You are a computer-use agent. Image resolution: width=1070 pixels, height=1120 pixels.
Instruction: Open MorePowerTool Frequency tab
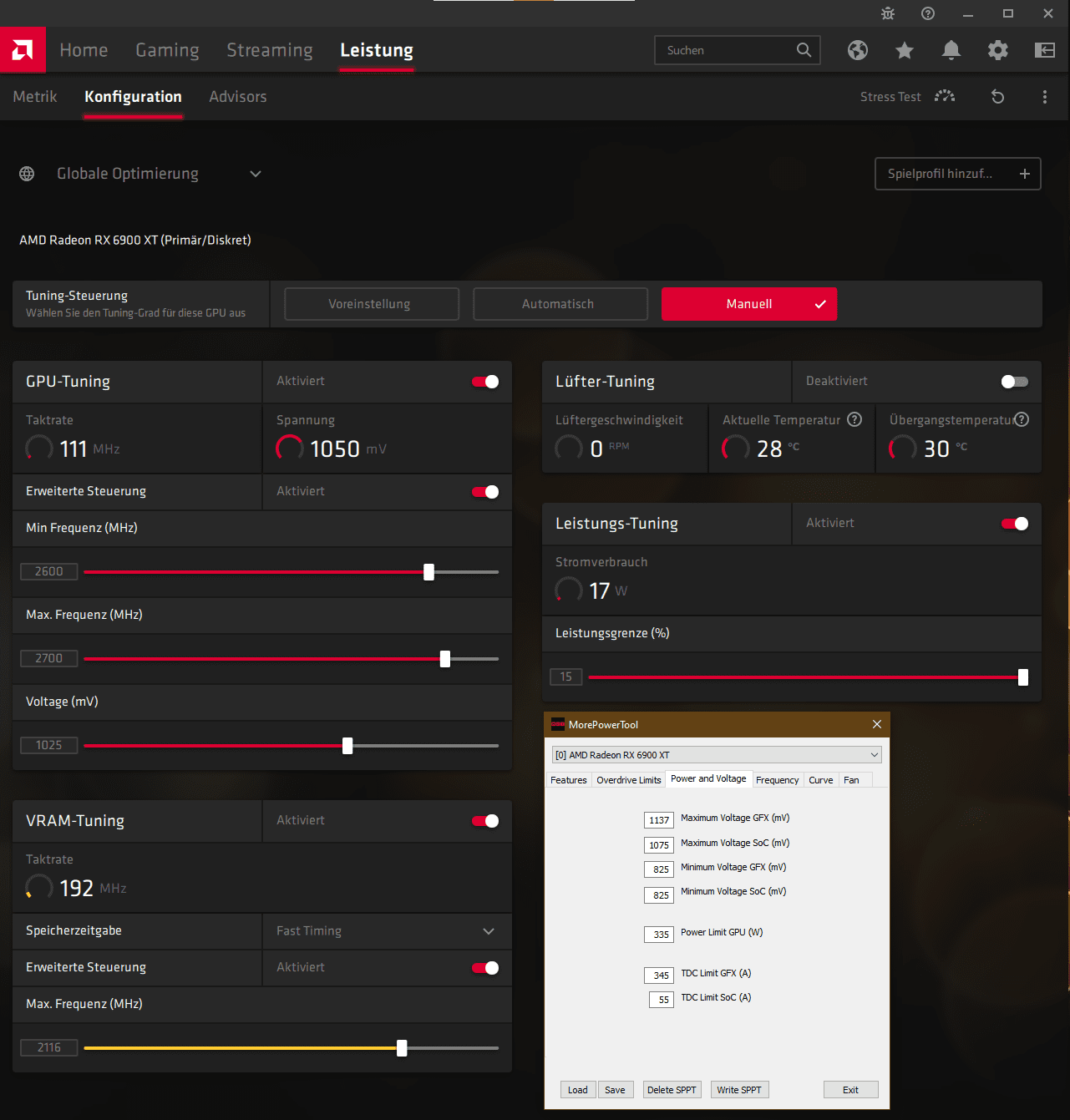[777, 780]
